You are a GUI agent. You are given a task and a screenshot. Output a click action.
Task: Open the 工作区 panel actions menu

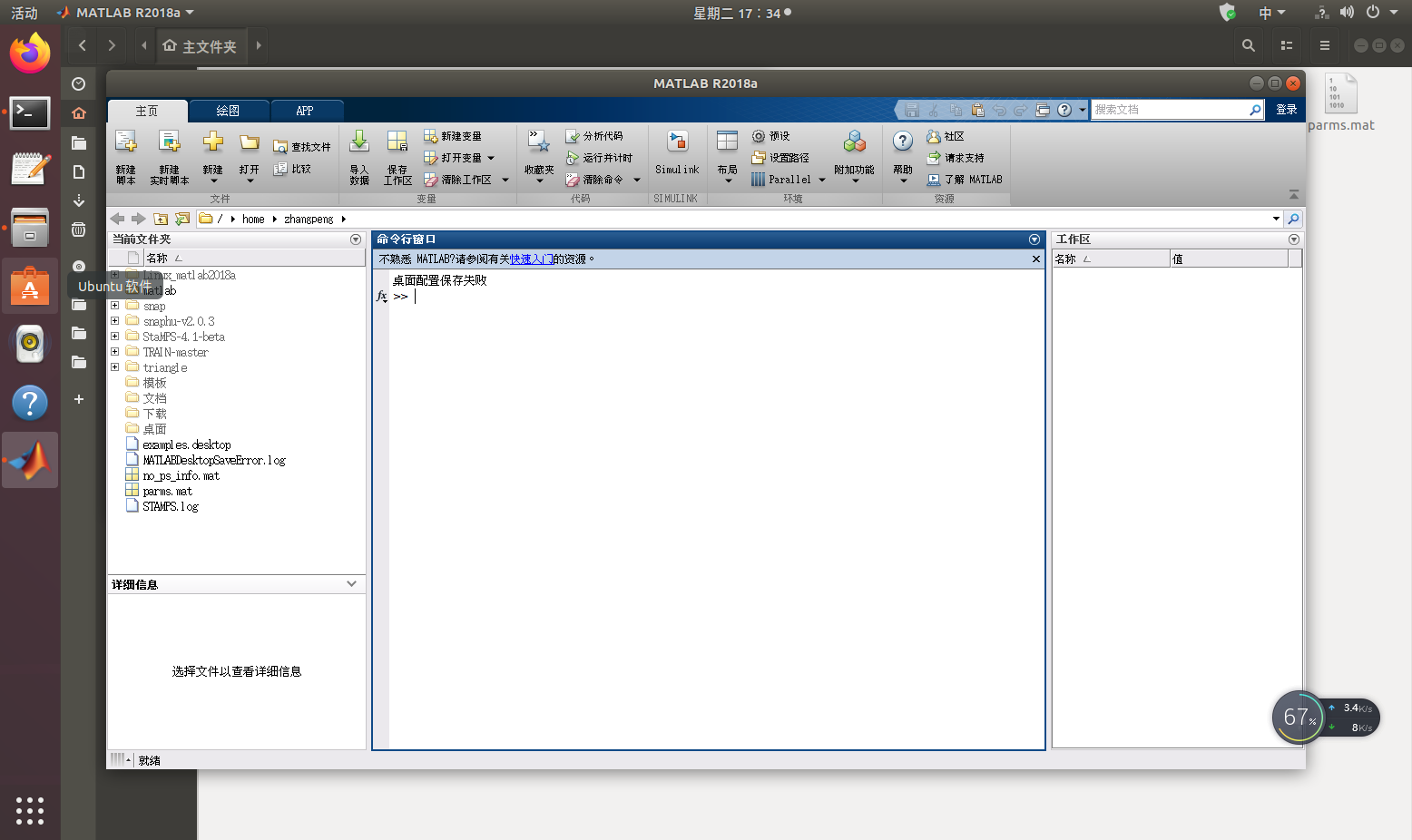point(1294,239)
